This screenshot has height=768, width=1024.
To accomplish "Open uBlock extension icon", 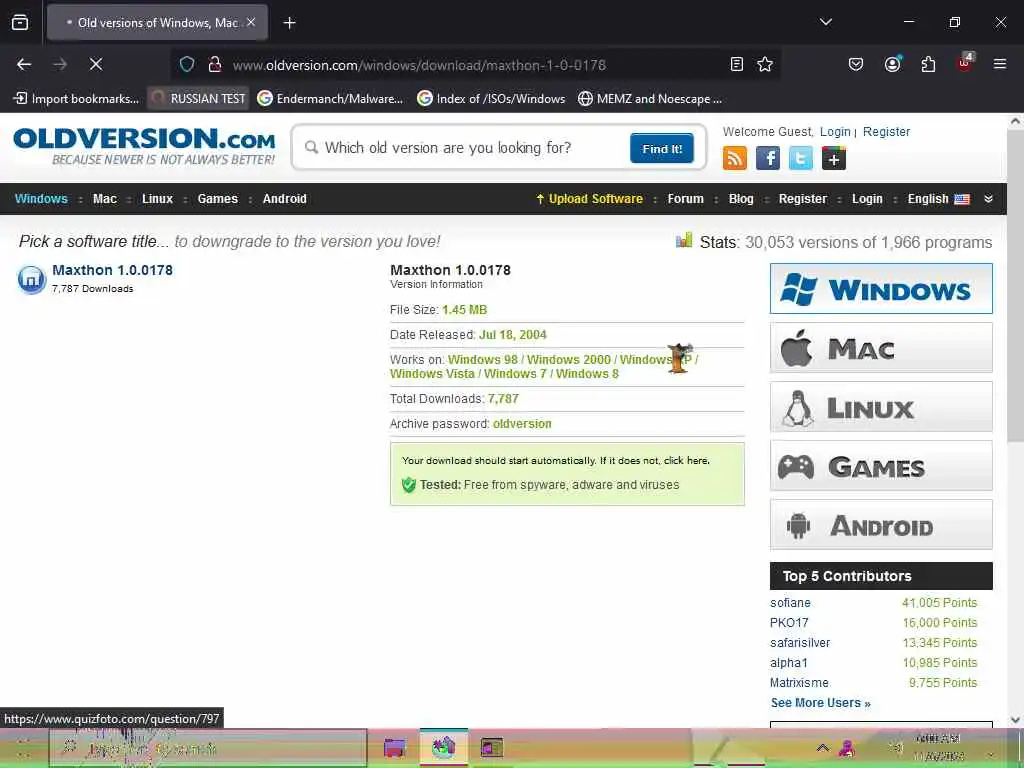I will (965, 63).
